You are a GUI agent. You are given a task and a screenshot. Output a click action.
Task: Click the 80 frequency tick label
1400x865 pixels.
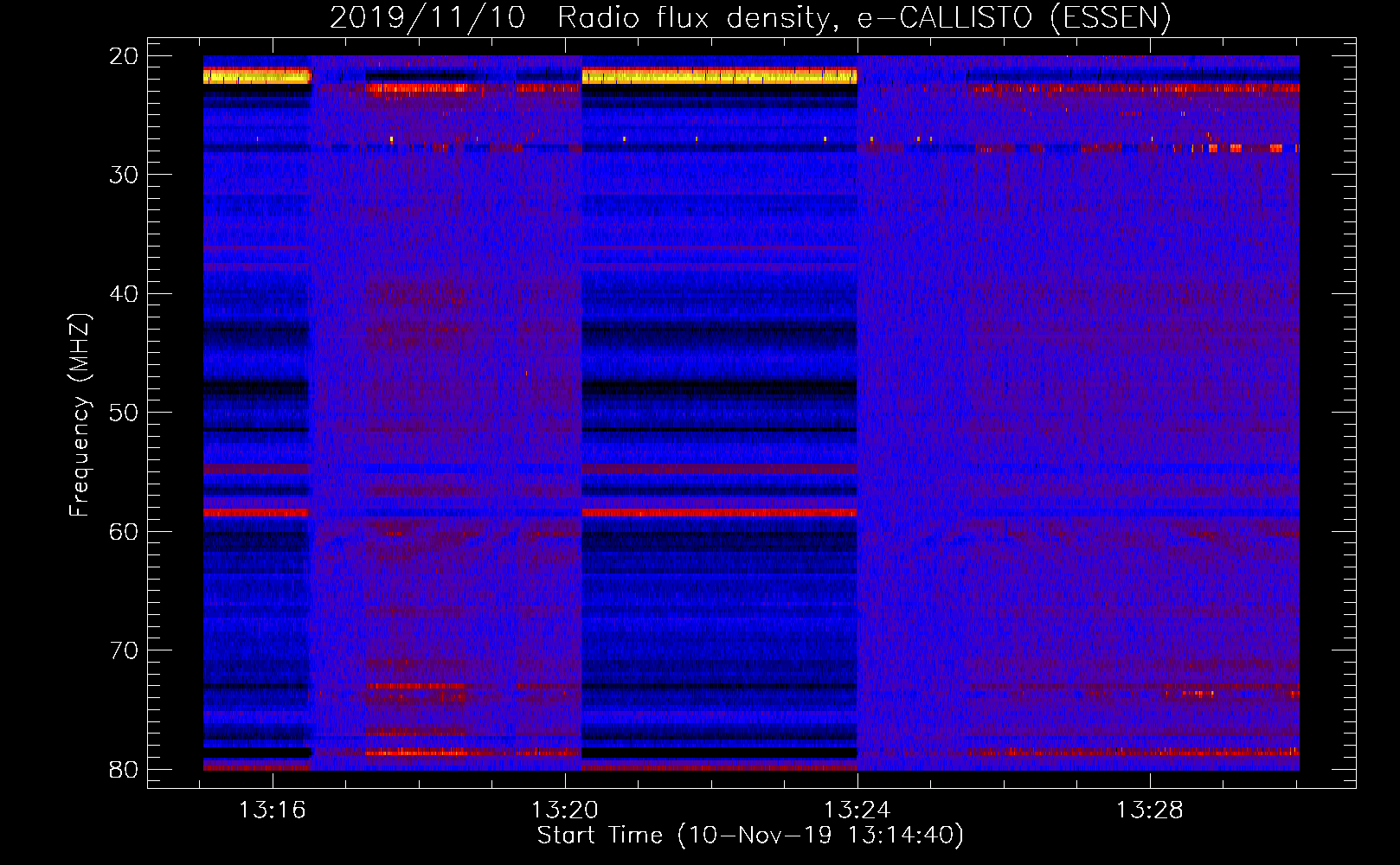click(124, 769)
